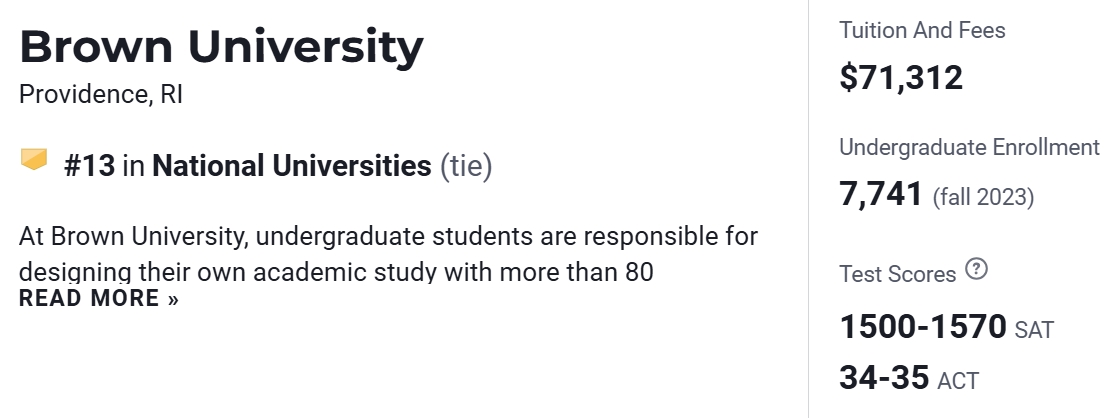Open the National Universities ranking link
This screenshot has height=418, width=1117.
(x=291, y=165)
